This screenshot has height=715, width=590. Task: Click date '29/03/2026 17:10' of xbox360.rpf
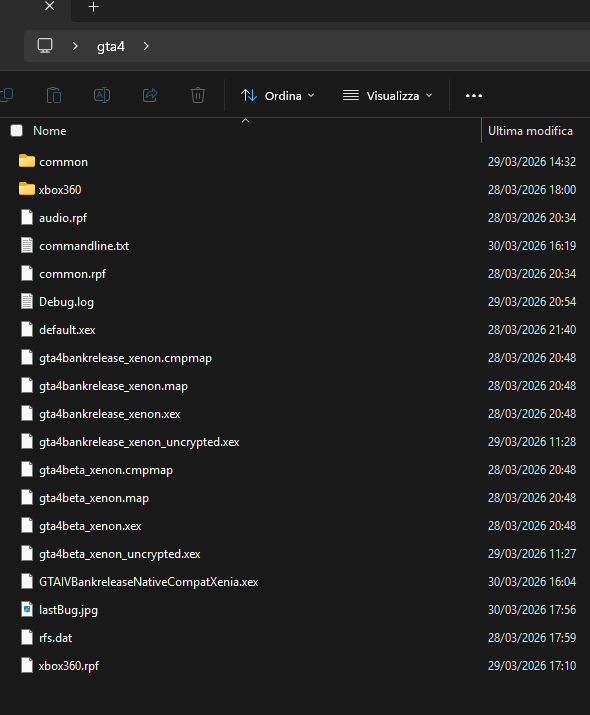[x=532, y=666]
